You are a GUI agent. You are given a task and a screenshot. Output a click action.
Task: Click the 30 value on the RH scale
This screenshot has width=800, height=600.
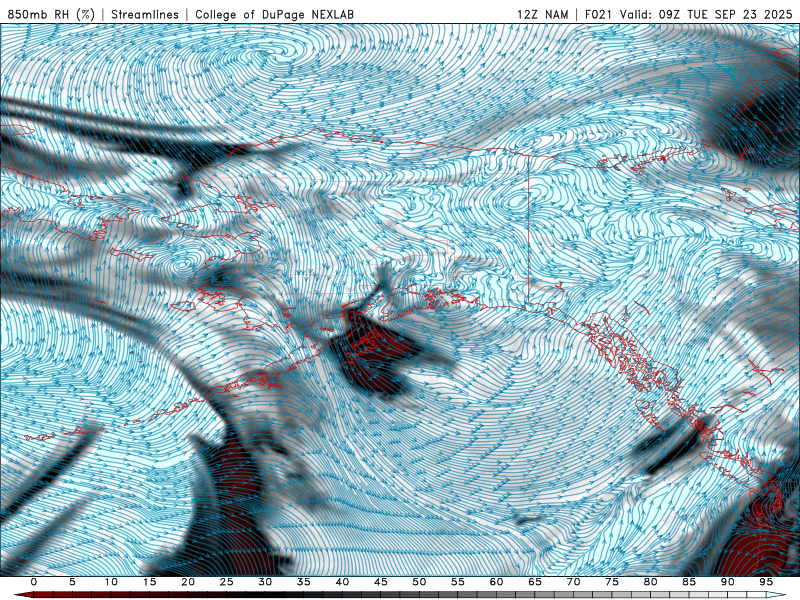click(x=265, y=582)
